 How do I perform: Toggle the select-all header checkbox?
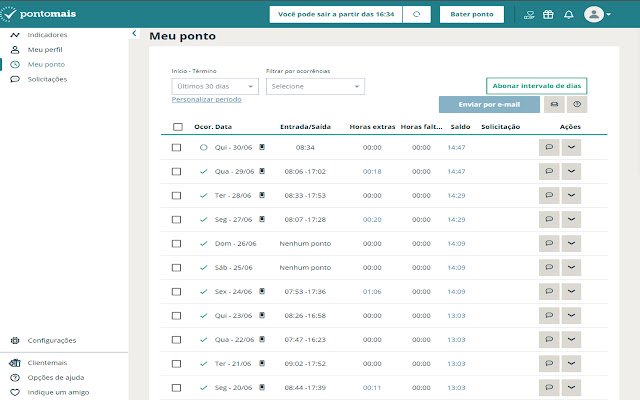[178, 127]
